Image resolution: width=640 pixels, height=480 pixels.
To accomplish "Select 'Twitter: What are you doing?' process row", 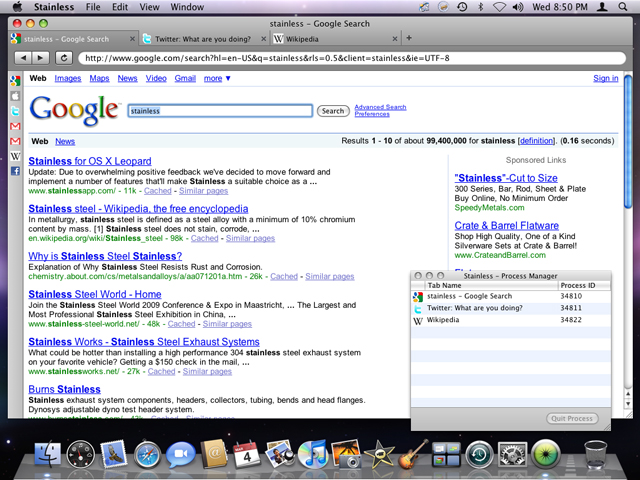I will [x=511, y=309].
